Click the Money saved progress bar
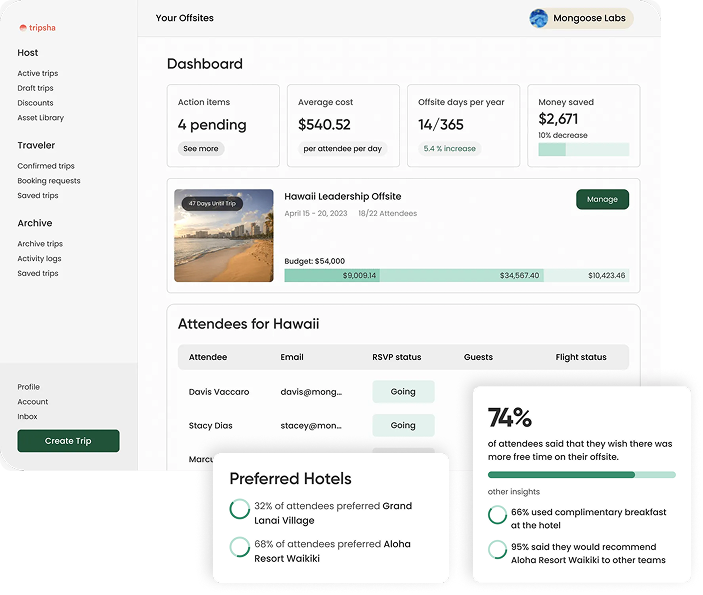Image resolution: width=703 pixels, height=595 pixels. tap(583, 149)
